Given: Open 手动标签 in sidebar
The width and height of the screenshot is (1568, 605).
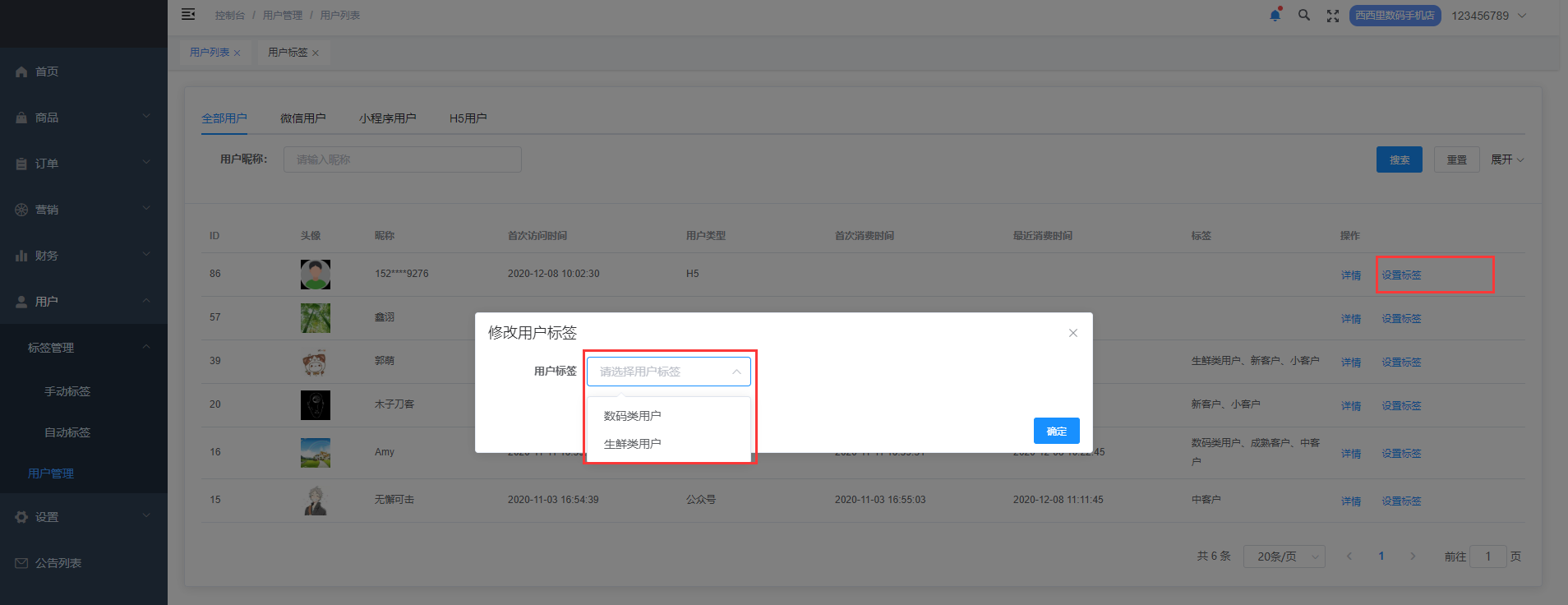Looking at the screenshot, I should 67,391.
